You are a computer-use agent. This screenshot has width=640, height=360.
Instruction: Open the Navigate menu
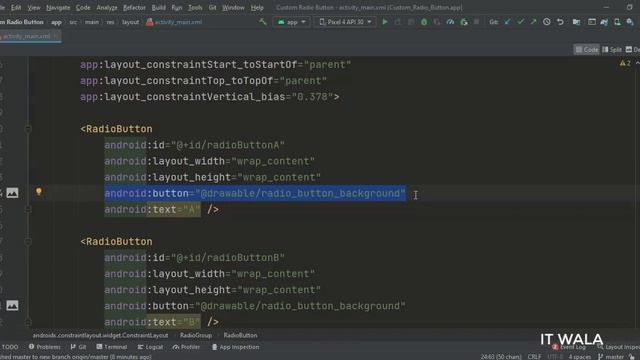point(58,7)
